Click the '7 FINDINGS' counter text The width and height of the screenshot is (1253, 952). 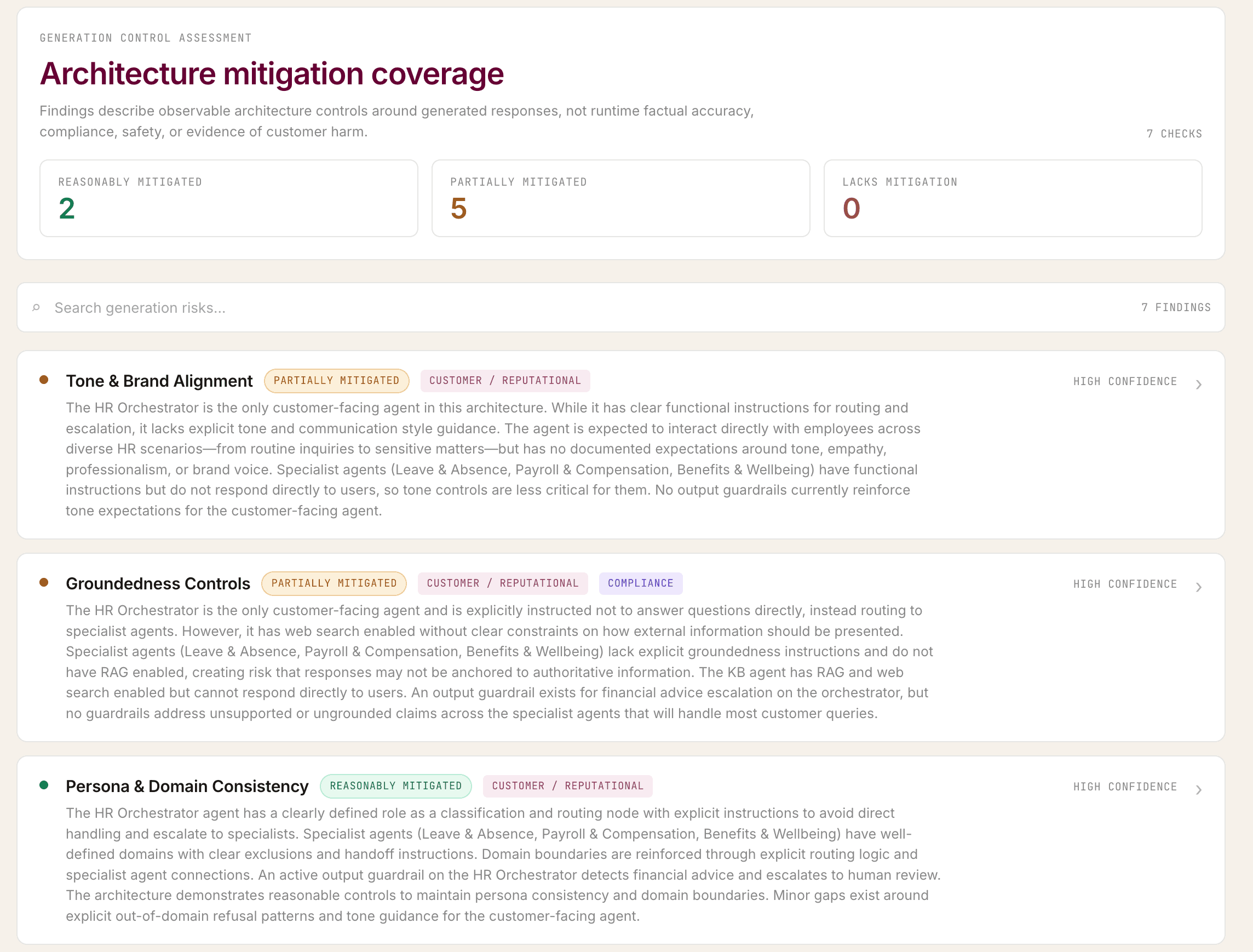click(1176, 308)
